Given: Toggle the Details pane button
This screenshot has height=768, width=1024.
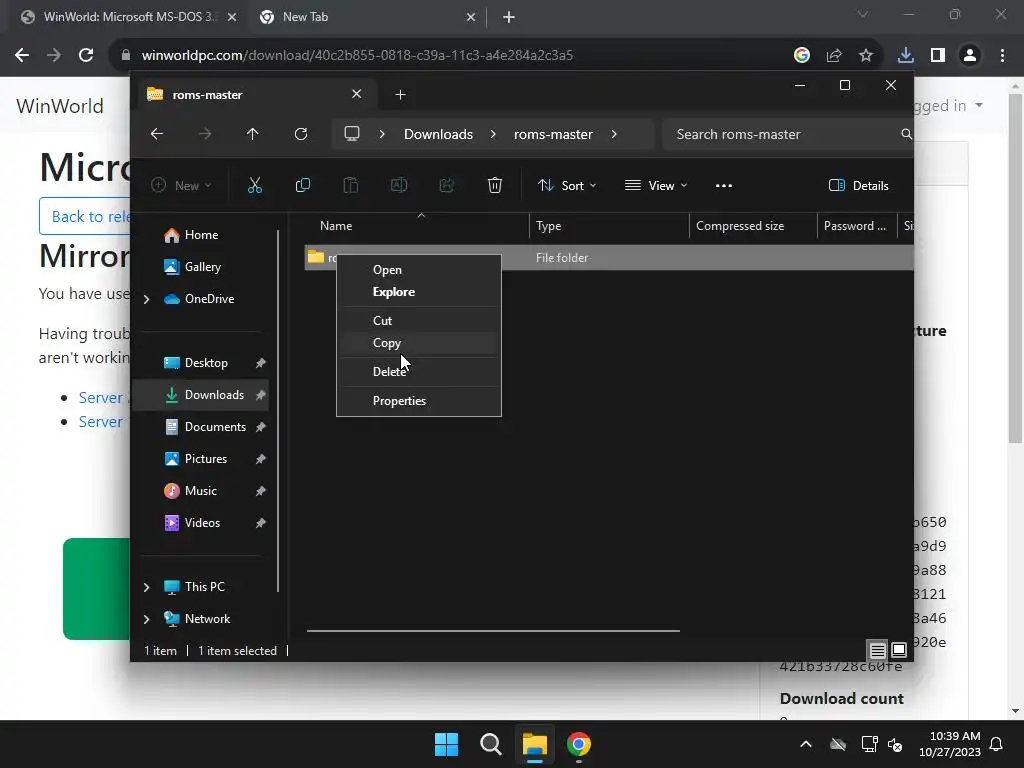Looking at the screenshot, I should pos(858,185).
